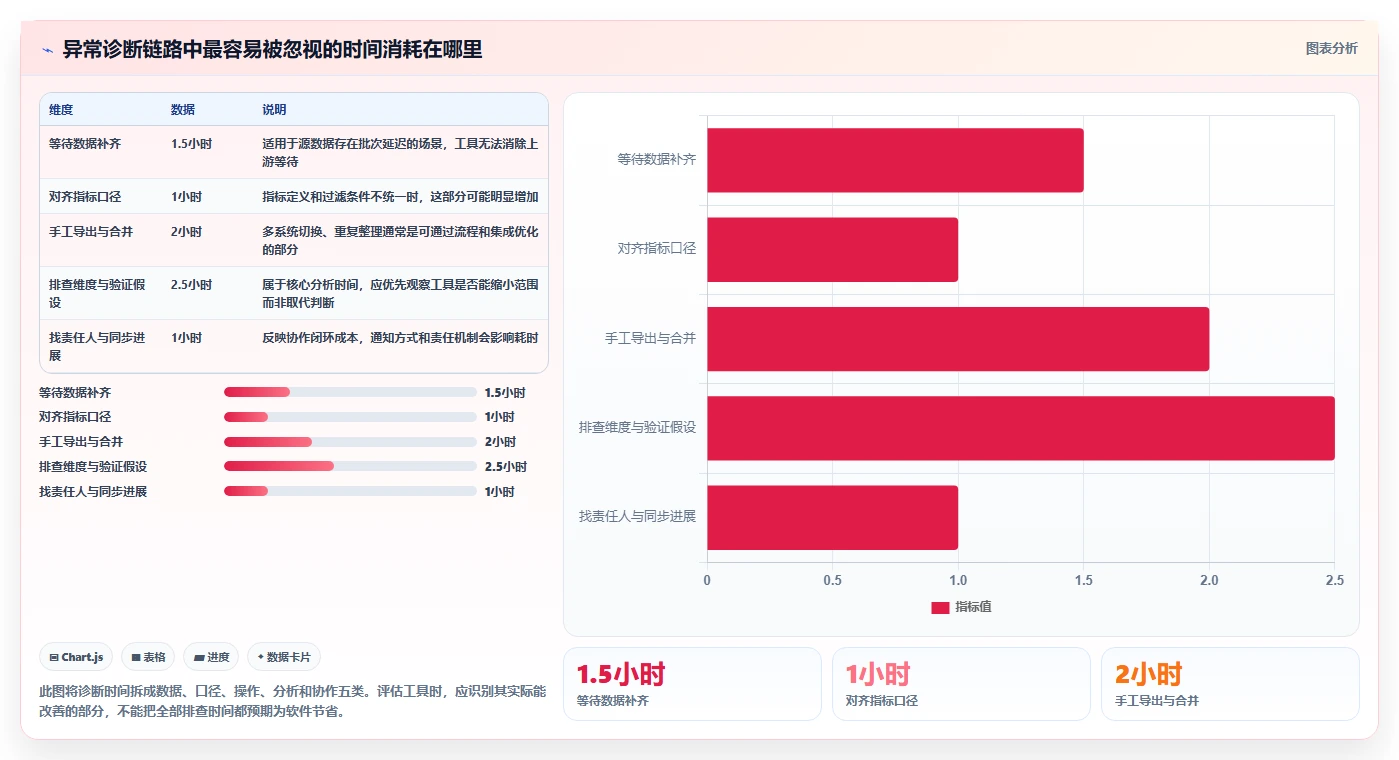The height and width of the screenshot is (760, 1399).
Task: Open the 1小时 对齐指标口径 data card
Action: (x=961, y=684)
